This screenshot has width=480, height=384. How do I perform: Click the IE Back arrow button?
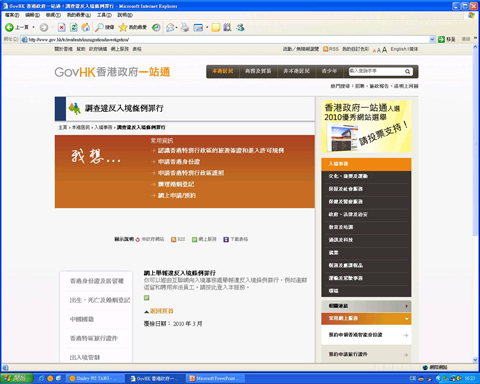pyautogui.click(x=9, y=27)
